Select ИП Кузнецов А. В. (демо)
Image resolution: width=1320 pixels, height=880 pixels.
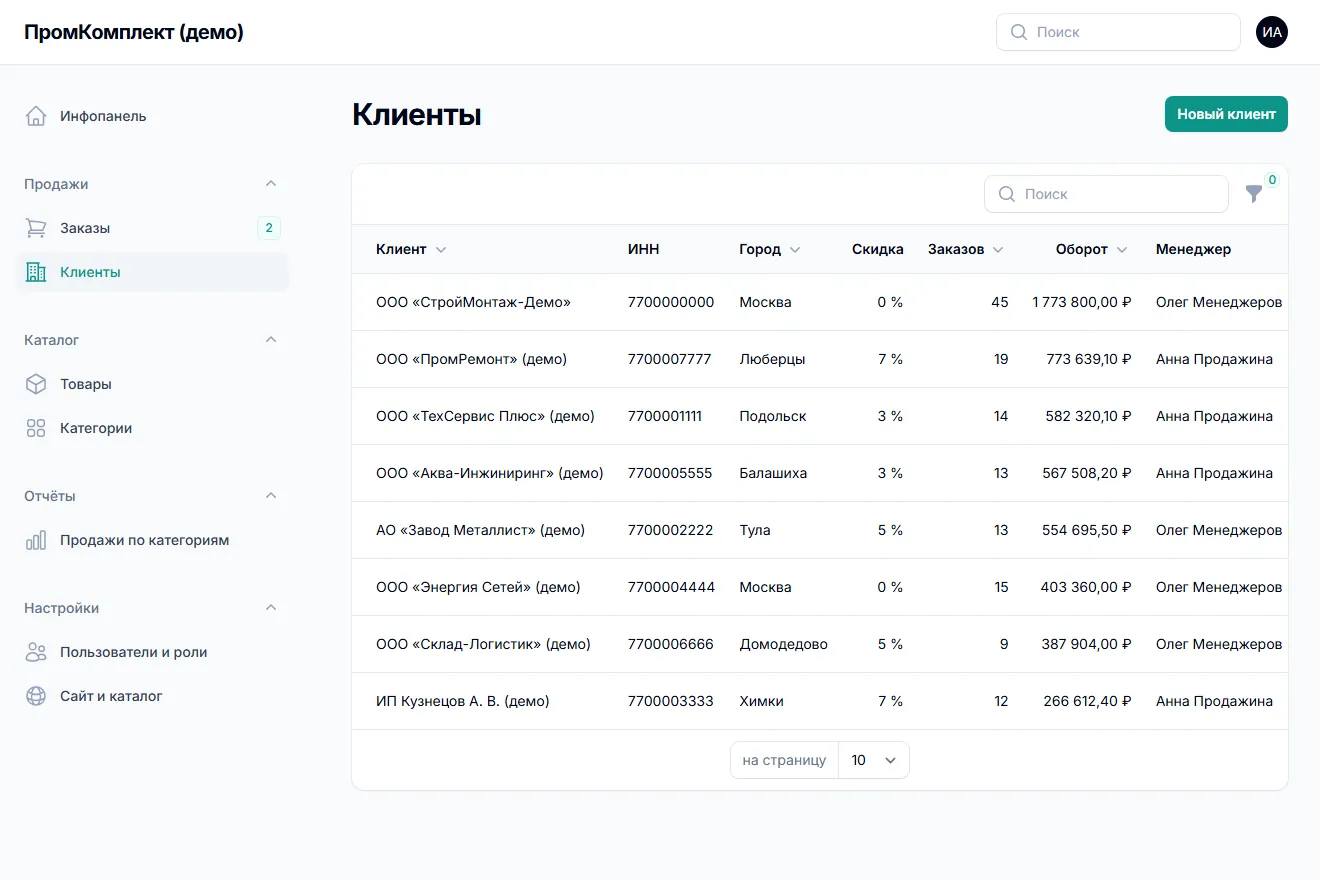click(463, 701)
